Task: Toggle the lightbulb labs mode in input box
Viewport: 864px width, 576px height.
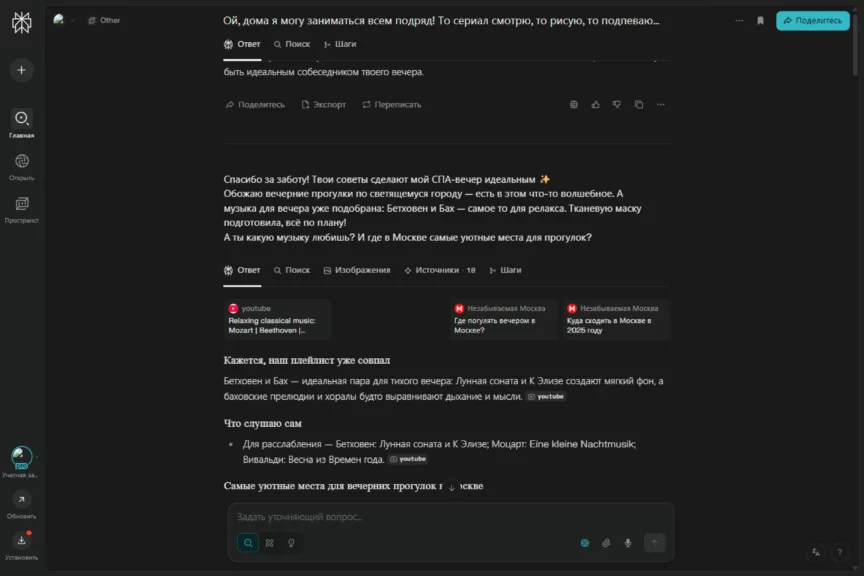Action: click(291, 543)
